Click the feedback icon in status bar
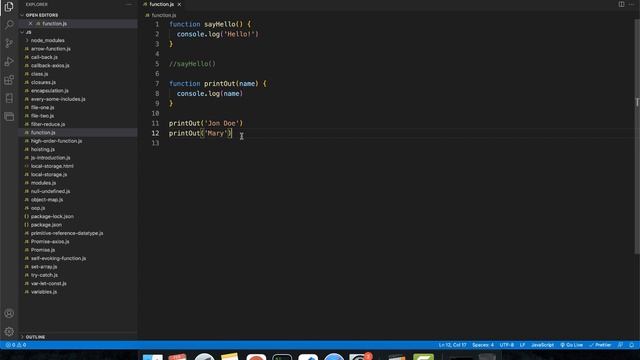Image resolution: width=640 pixels, height=360 pixels. (x=620, y=345)
